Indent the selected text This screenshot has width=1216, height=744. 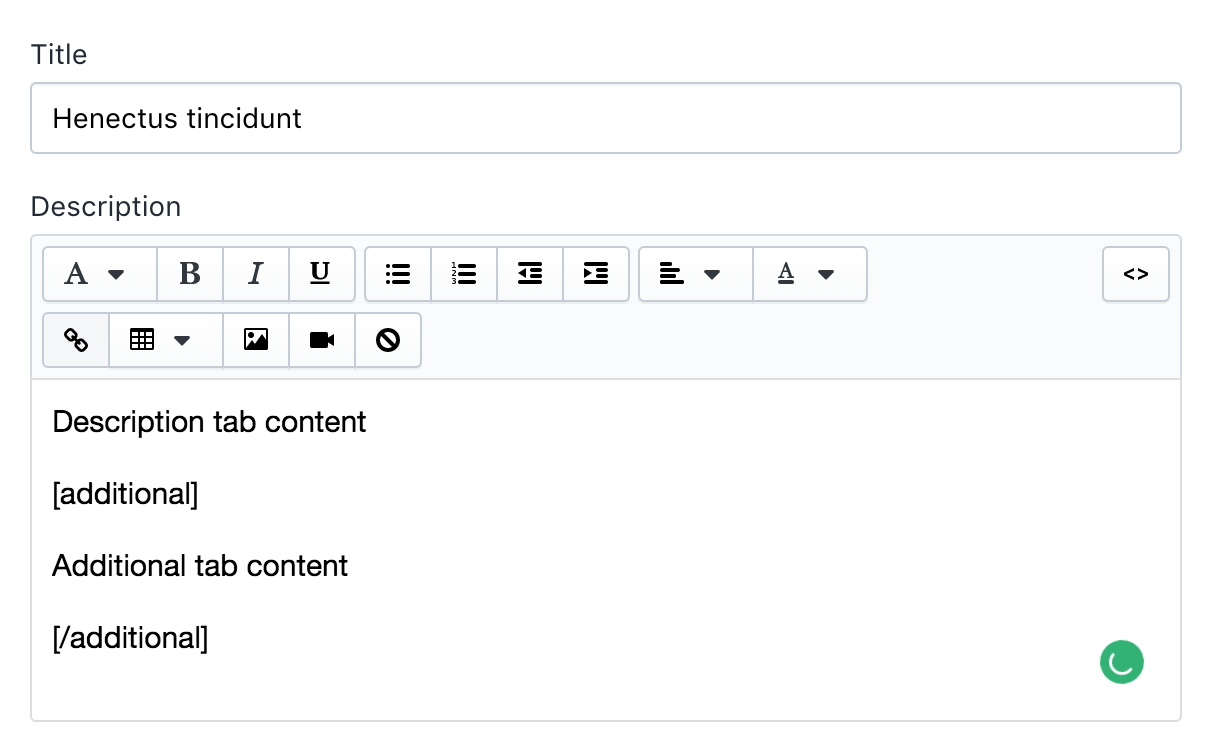596,274
